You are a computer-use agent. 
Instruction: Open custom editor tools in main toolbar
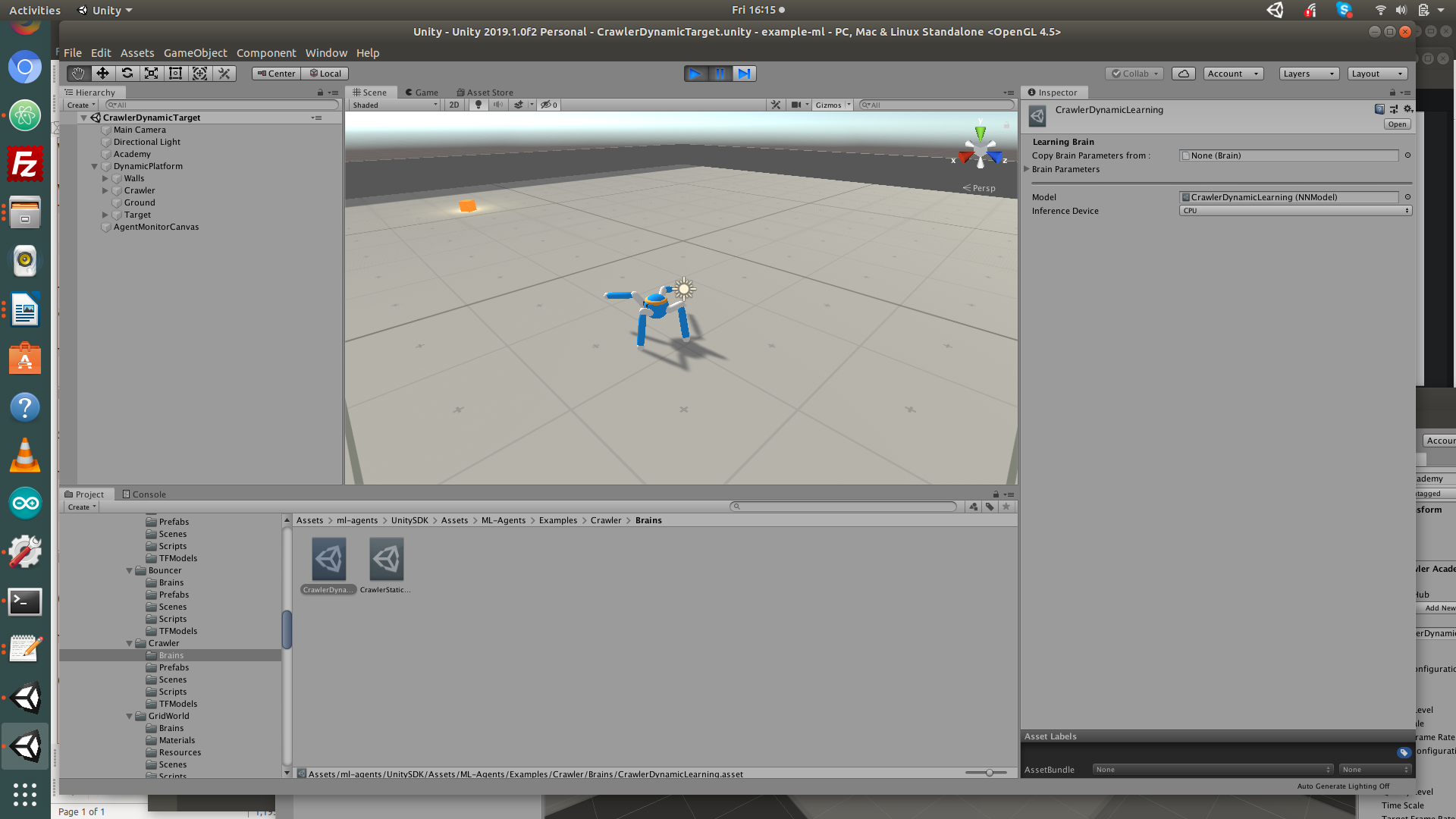tap(224, 74)
